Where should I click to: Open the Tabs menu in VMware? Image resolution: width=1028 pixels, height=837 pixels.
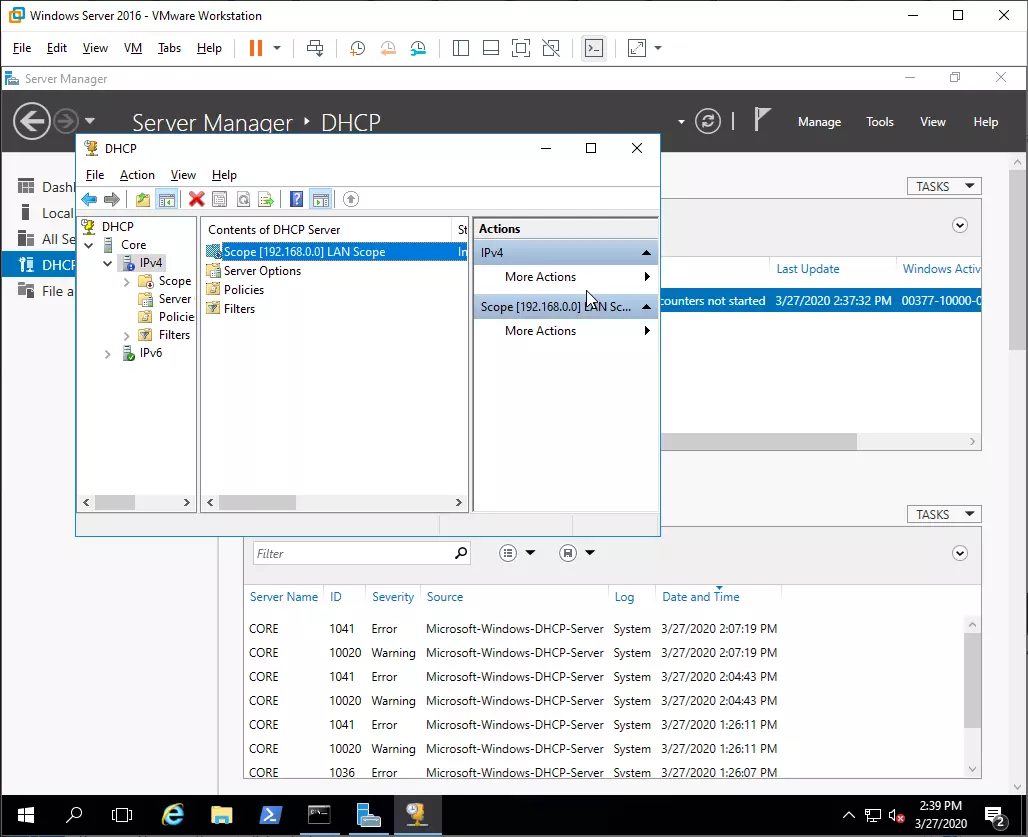click(x=169, y=48)
